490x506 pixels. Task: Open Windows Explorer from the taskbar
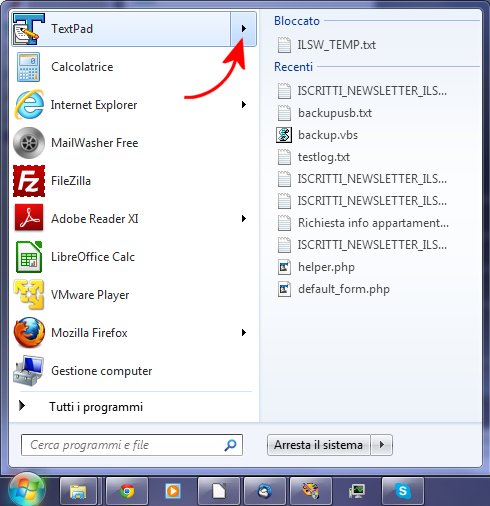tap(78, 491)
